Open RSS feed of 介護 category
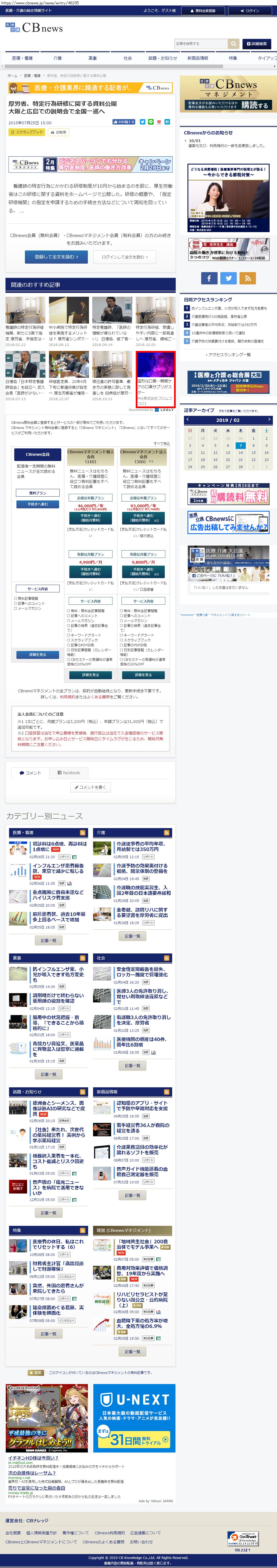Screen dimensions: 277x1568 point(167,832)
